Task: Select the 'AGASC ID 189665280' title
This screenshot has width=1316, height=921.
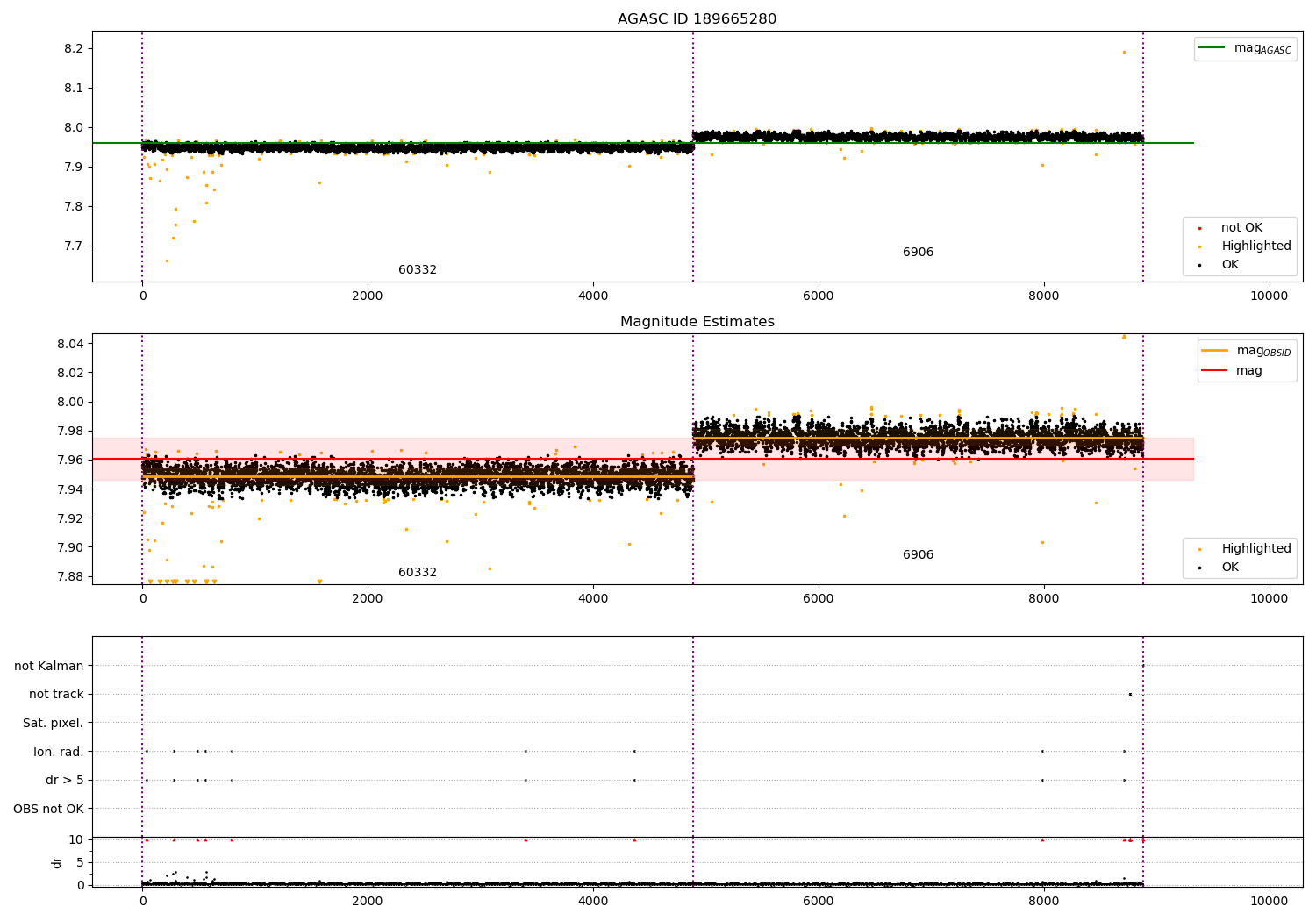Action: [x=697, y=19]
